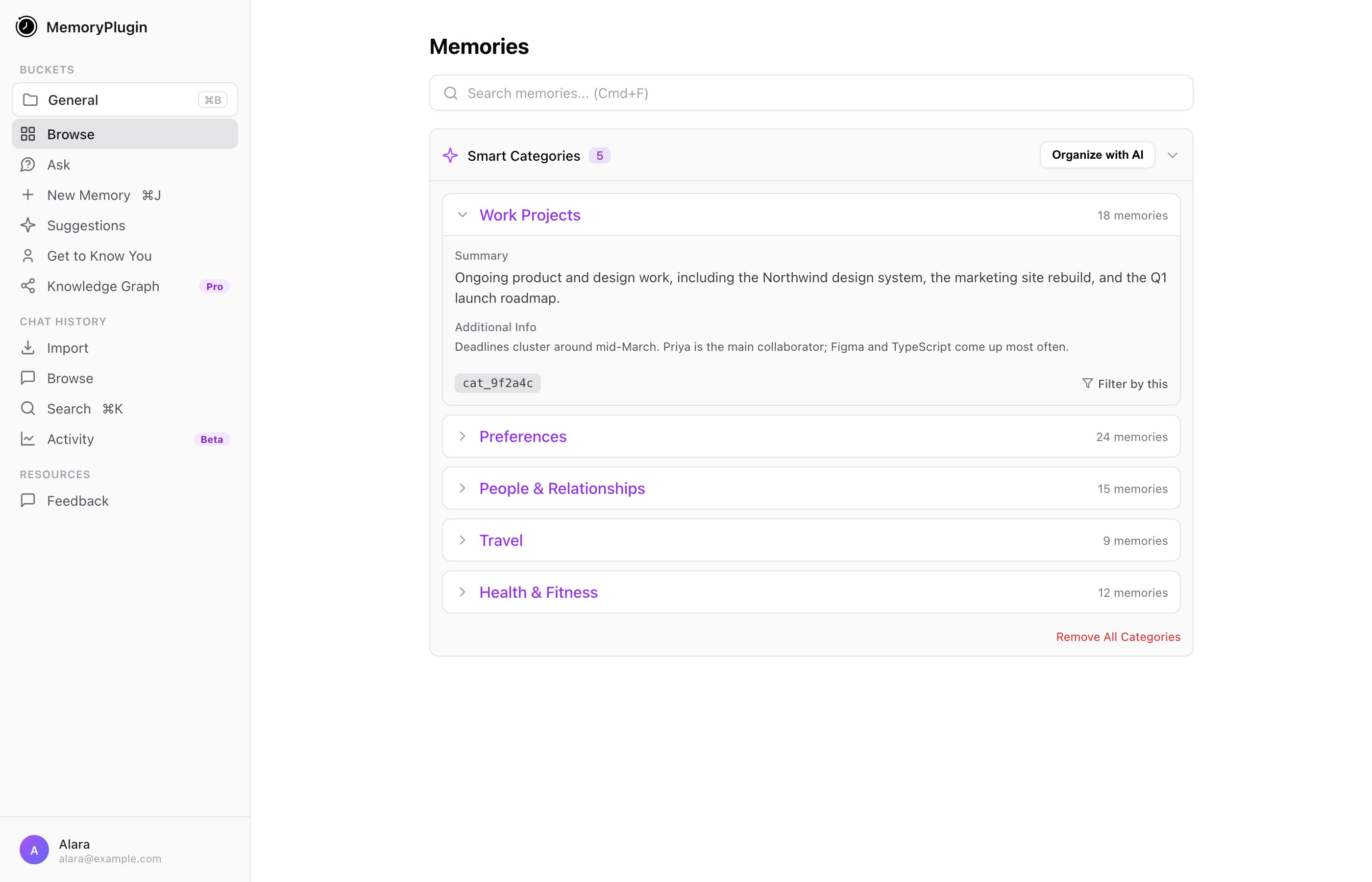Click the Summary label
Image resolution: width=1372 pixels, height=882 pixels.
point(481,255)
